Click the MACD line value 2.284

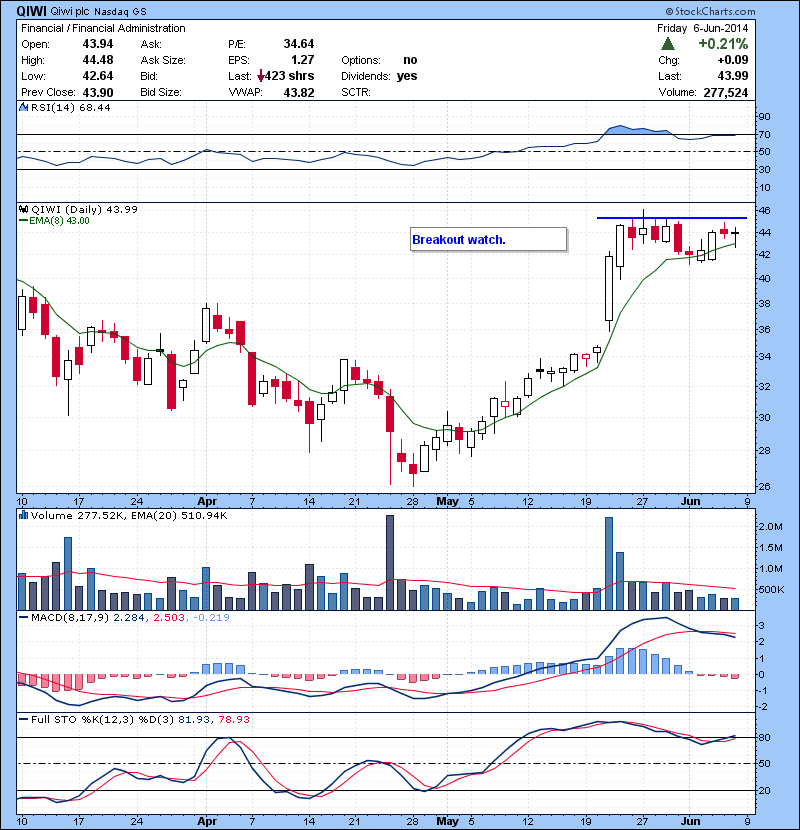tap(129, 617)
